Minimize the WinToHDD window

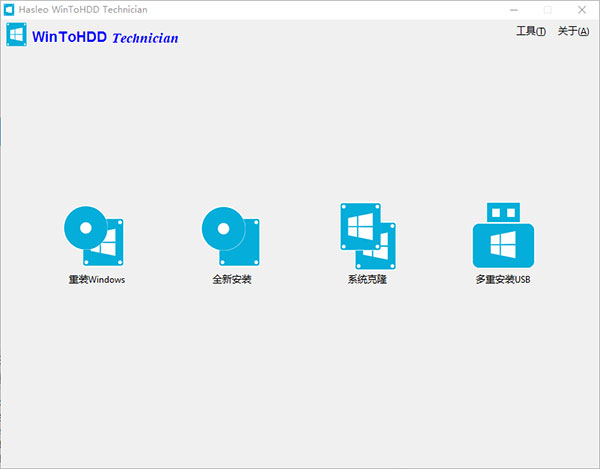[x=514, y=10]
